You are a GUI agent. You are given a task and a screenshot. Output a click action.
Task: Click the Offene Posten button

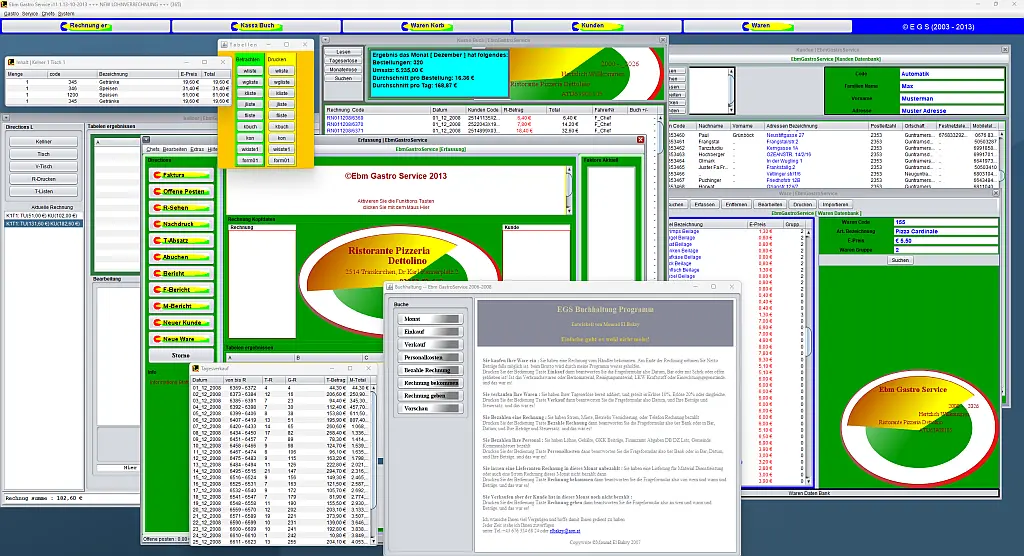(x=181, y=191)
